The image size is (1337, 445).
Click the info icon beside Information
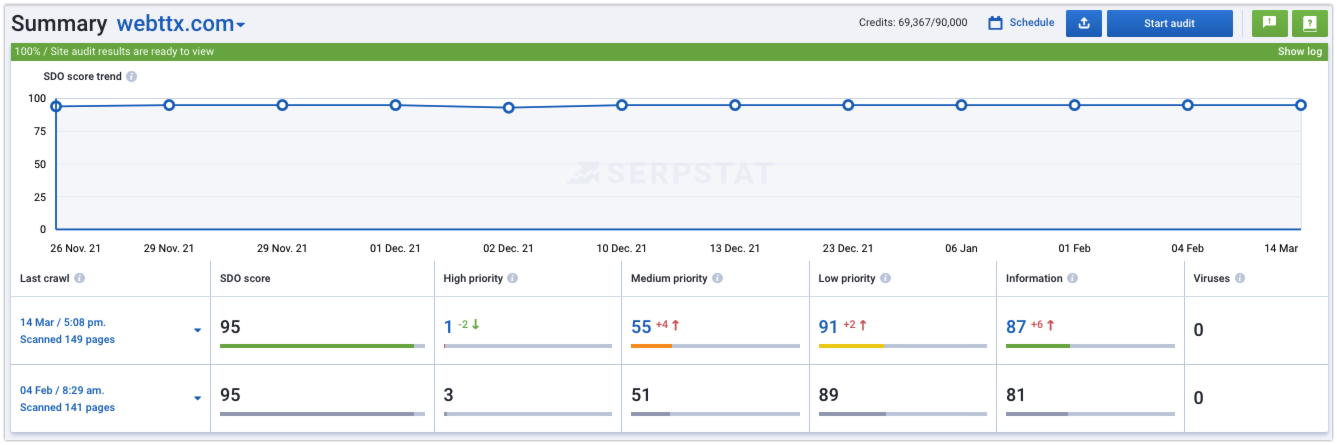click(1072, 278)
